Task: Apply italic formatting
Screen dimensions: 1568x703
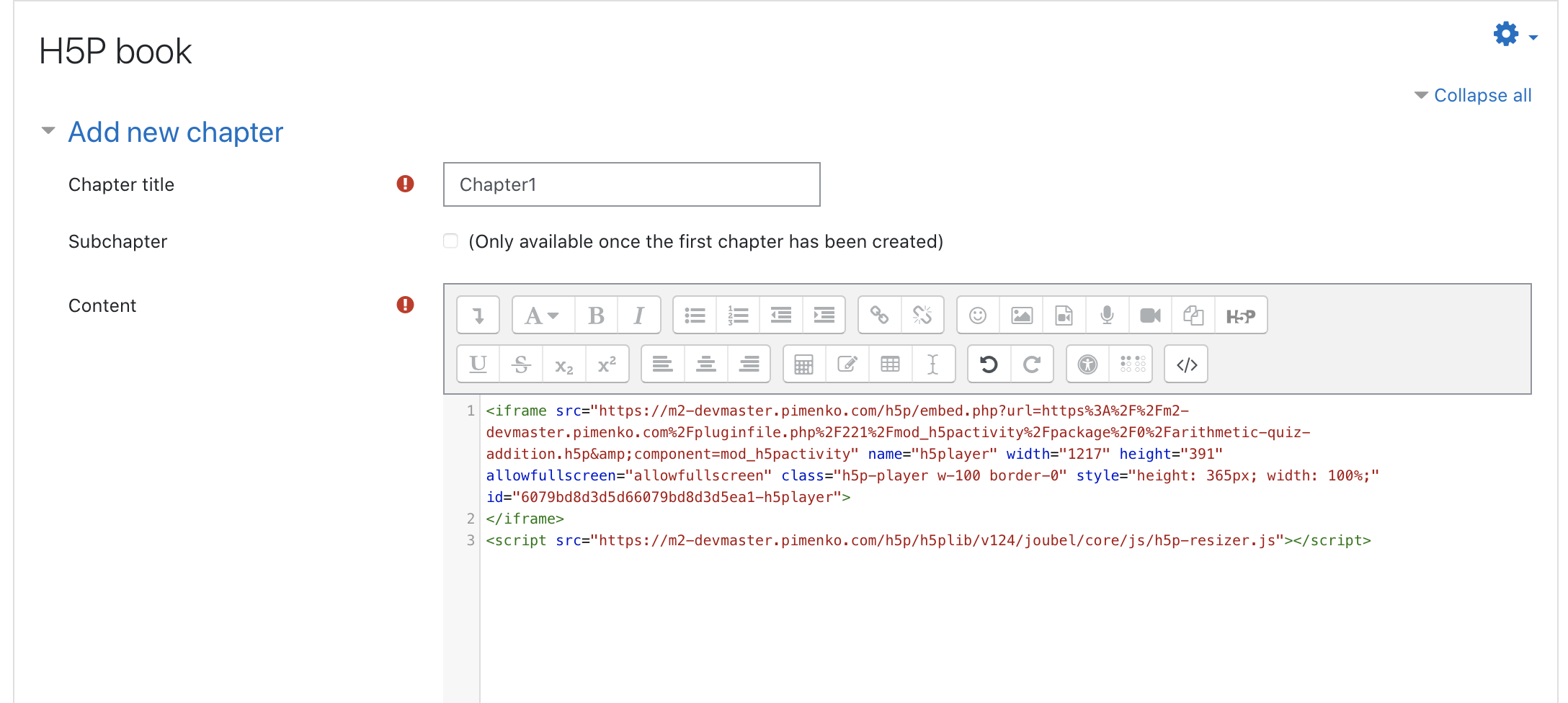Action: pyautogui.click(x=638, y=315)
